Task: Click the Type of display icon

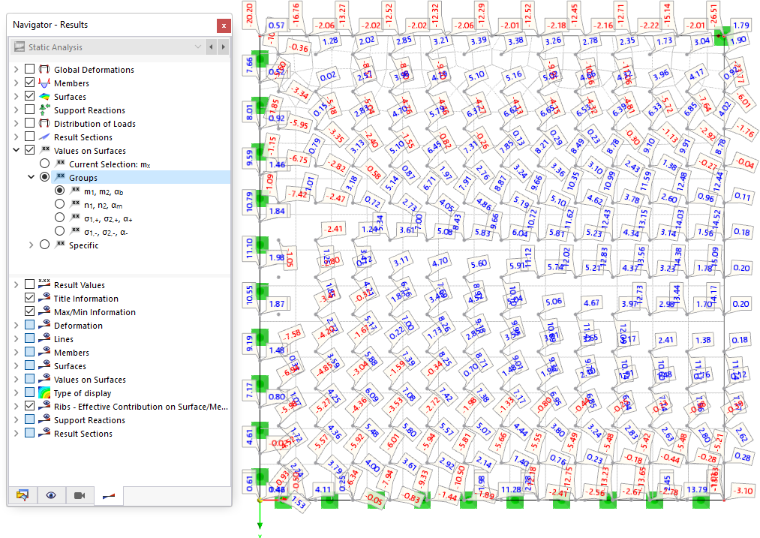Action: (45, 393)
